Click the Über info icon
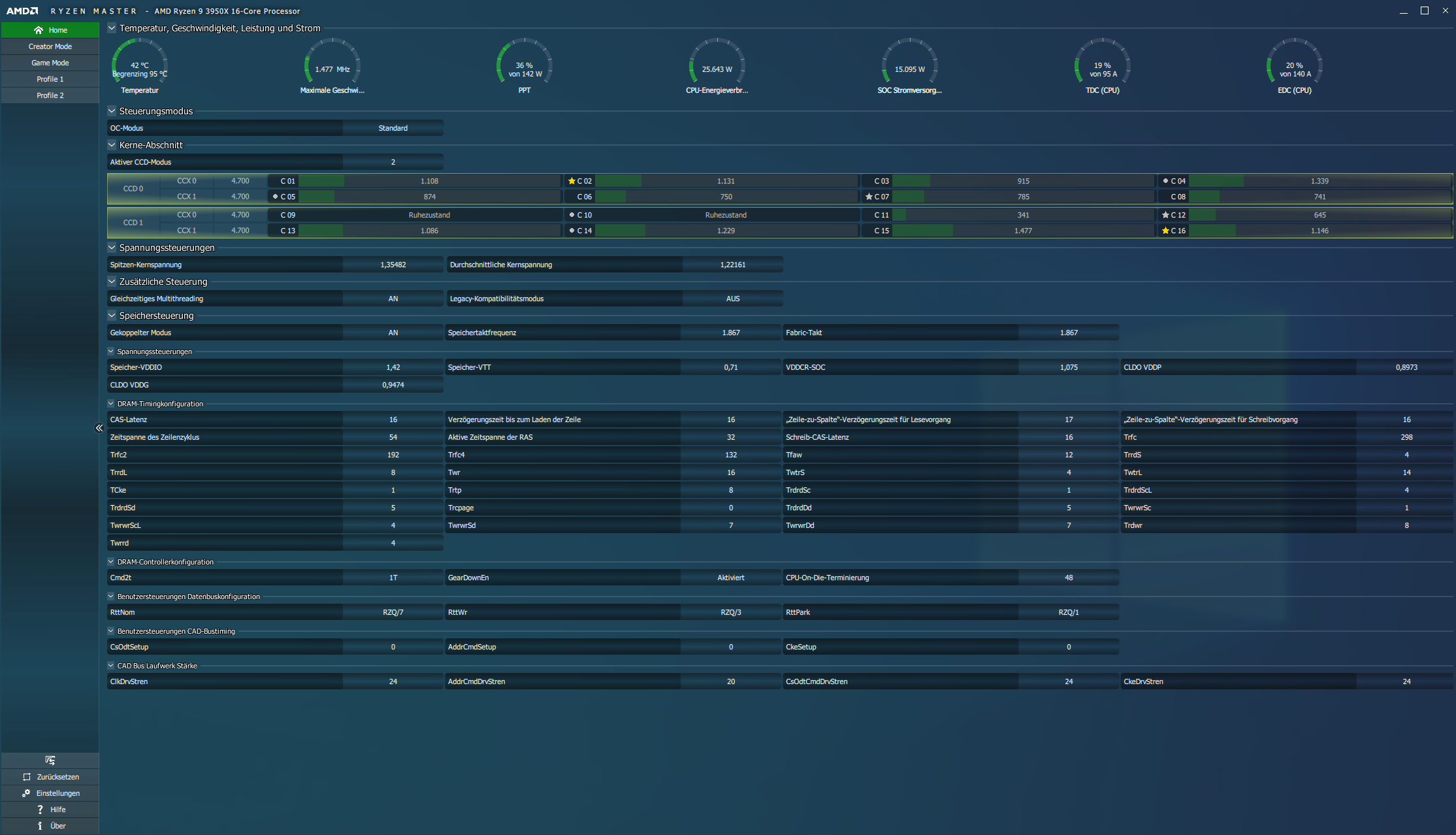 (x=40, y=826)
